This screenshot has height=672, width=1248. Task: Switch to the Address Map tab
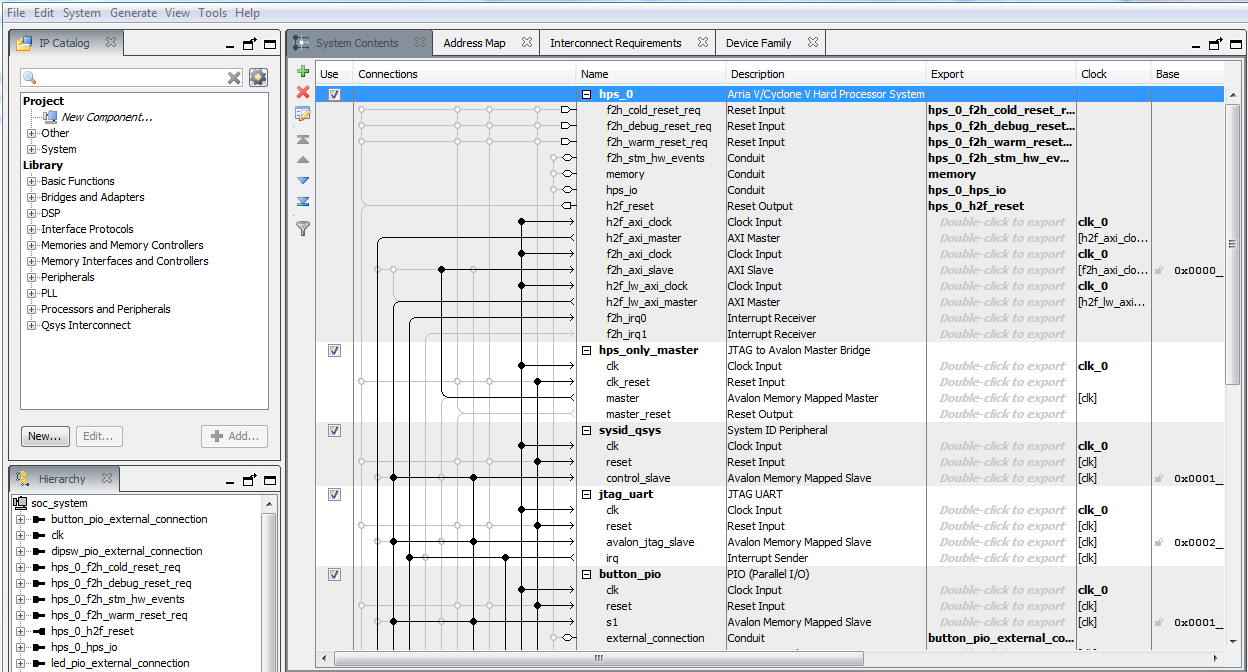click(474, 43)
